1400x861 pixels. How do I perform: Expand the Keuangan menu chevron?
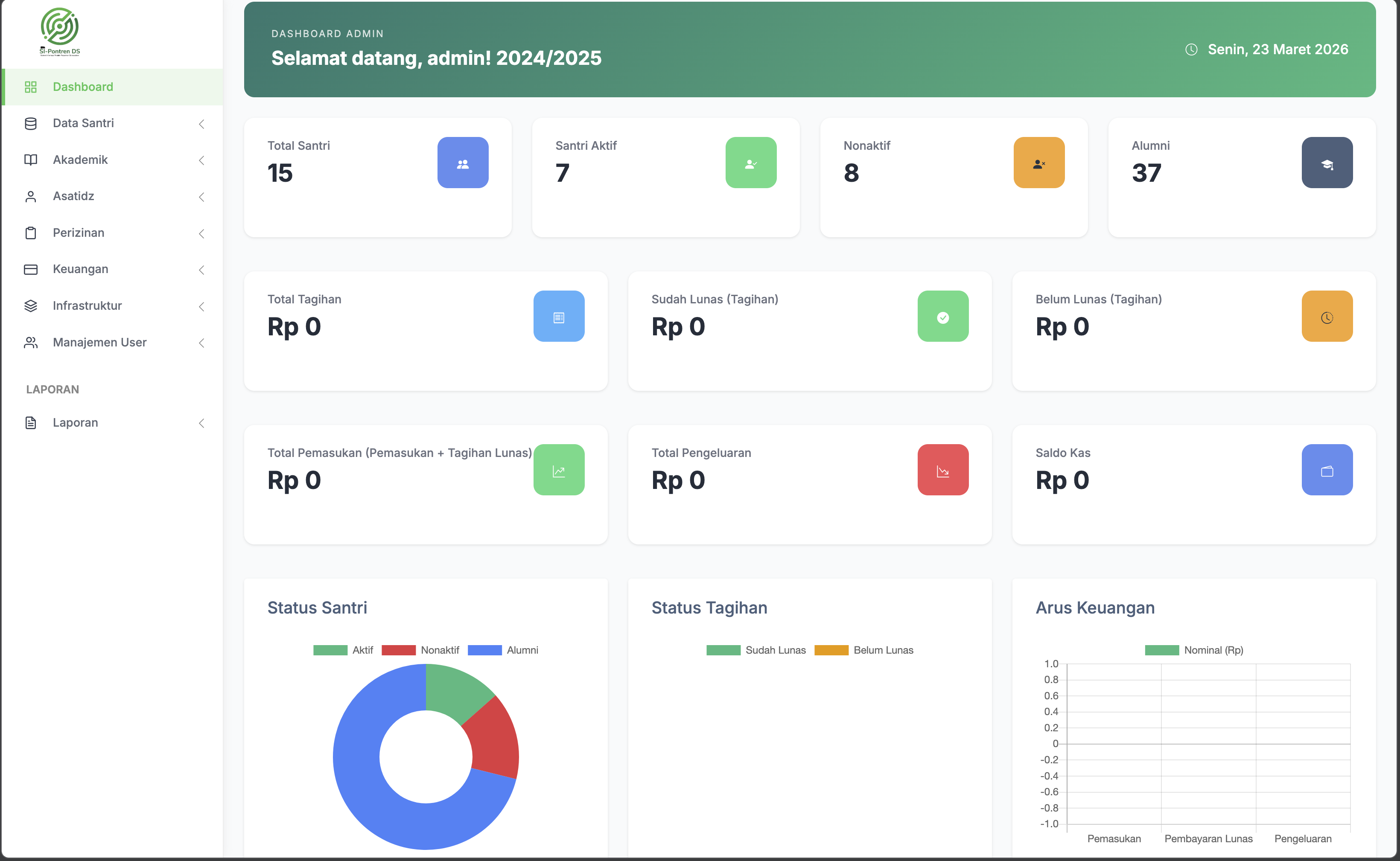(201, 270)
